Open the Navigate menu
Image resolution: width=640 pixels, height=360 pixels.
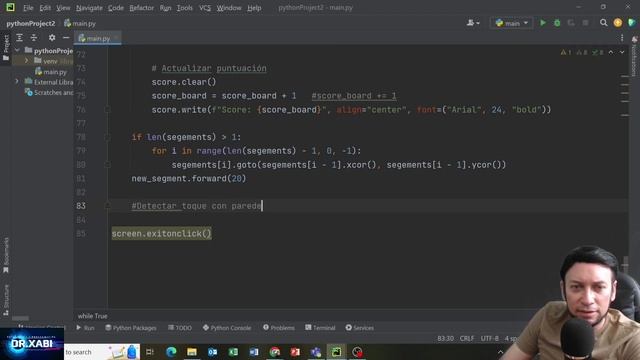(x=89, y=8)
